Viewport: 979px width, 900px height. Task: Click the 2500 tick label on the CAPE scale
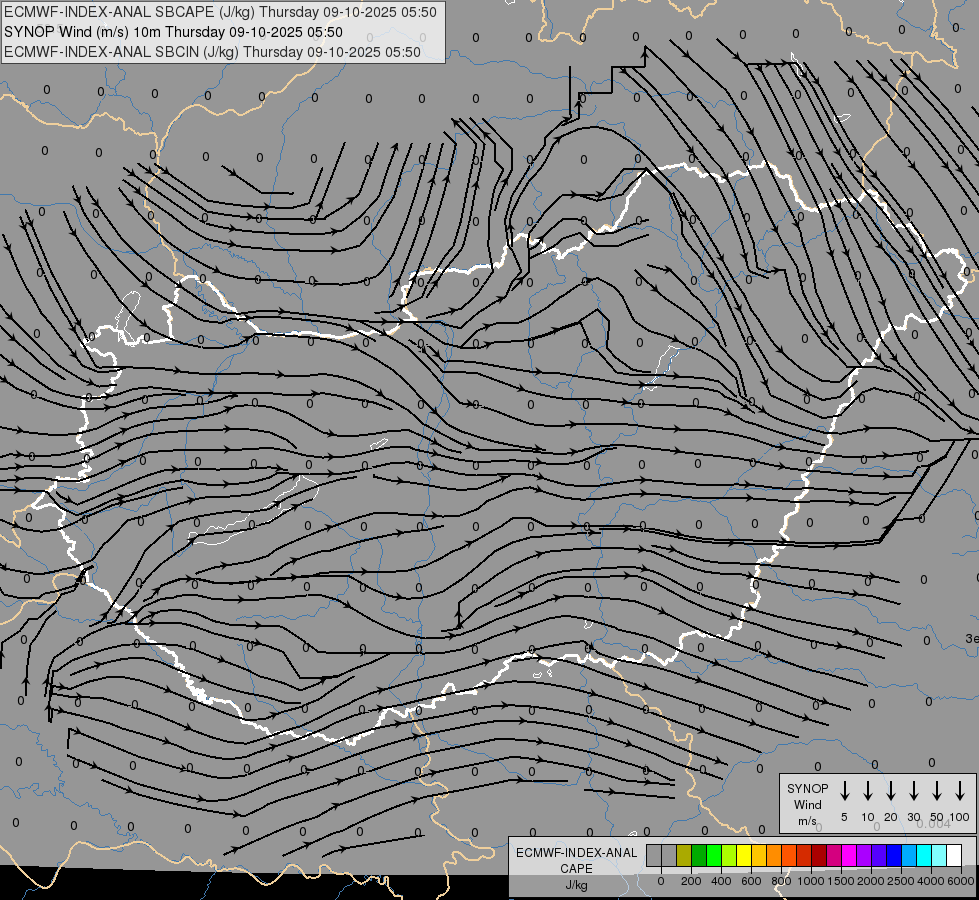[x=901, y=881]
